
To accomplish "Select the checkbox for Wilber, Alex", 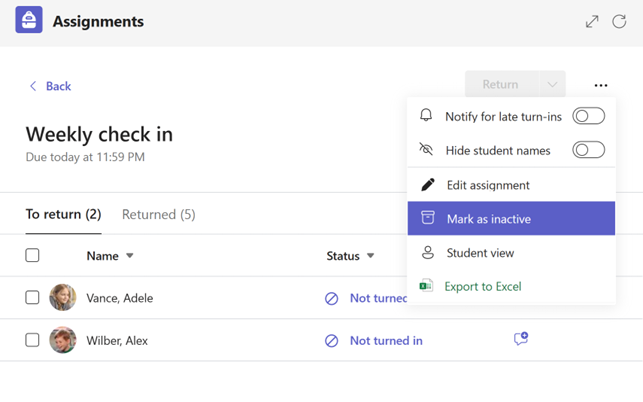I will 32,340.
